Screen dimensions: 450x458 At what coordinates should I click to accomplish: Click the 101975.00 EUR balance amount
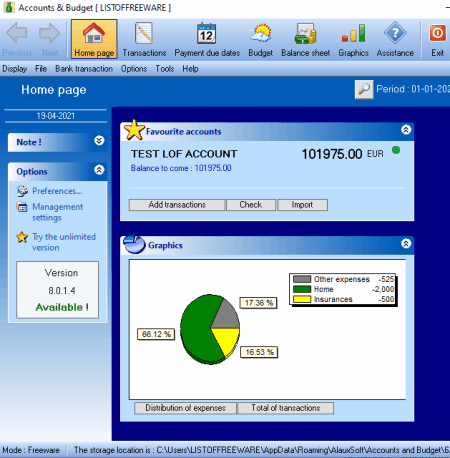[342, 154]
